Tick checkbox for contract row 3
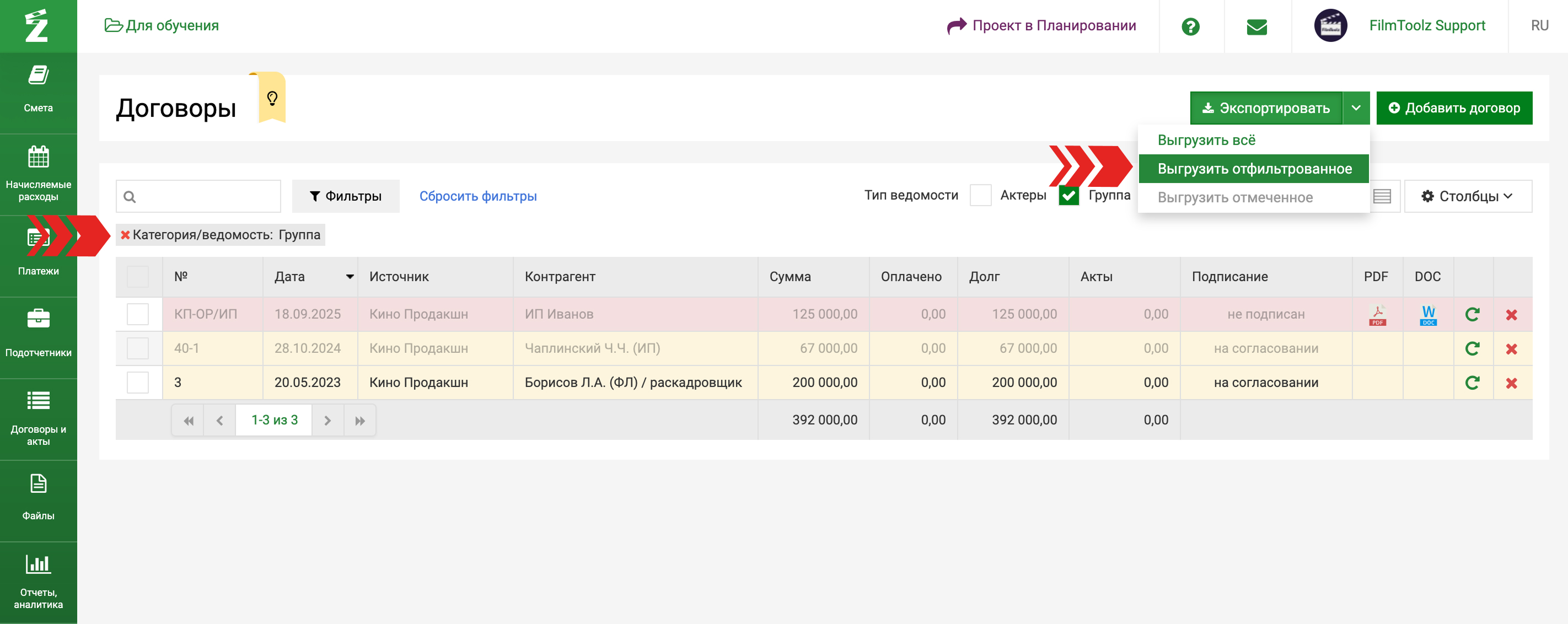Image resolution: width=1568 pixels, height=624 pixels. 138,383
